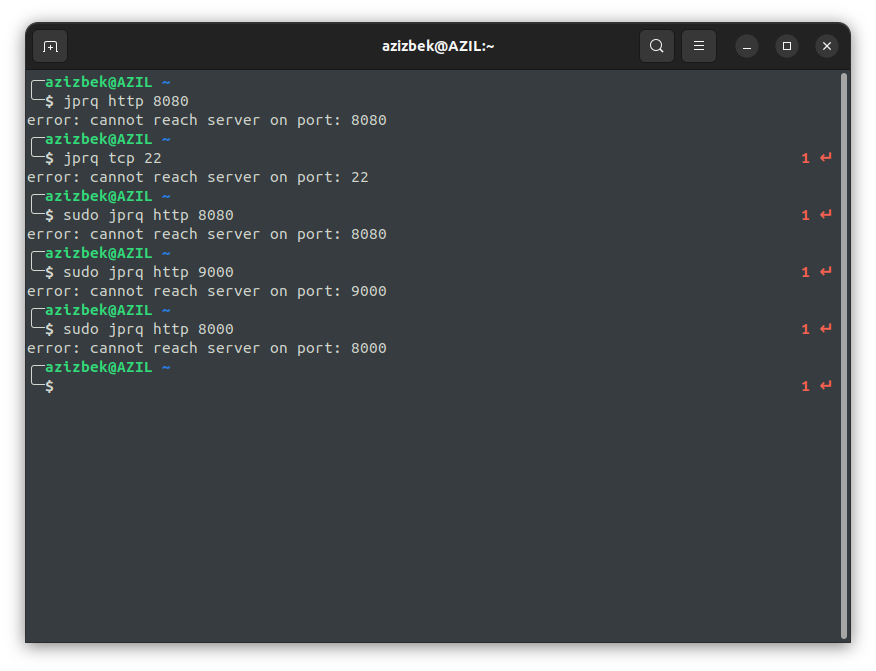876x671 pixels.
Task: Click the prompt marker beside 'jprq tcp 22'
Action: coord(40,148)
